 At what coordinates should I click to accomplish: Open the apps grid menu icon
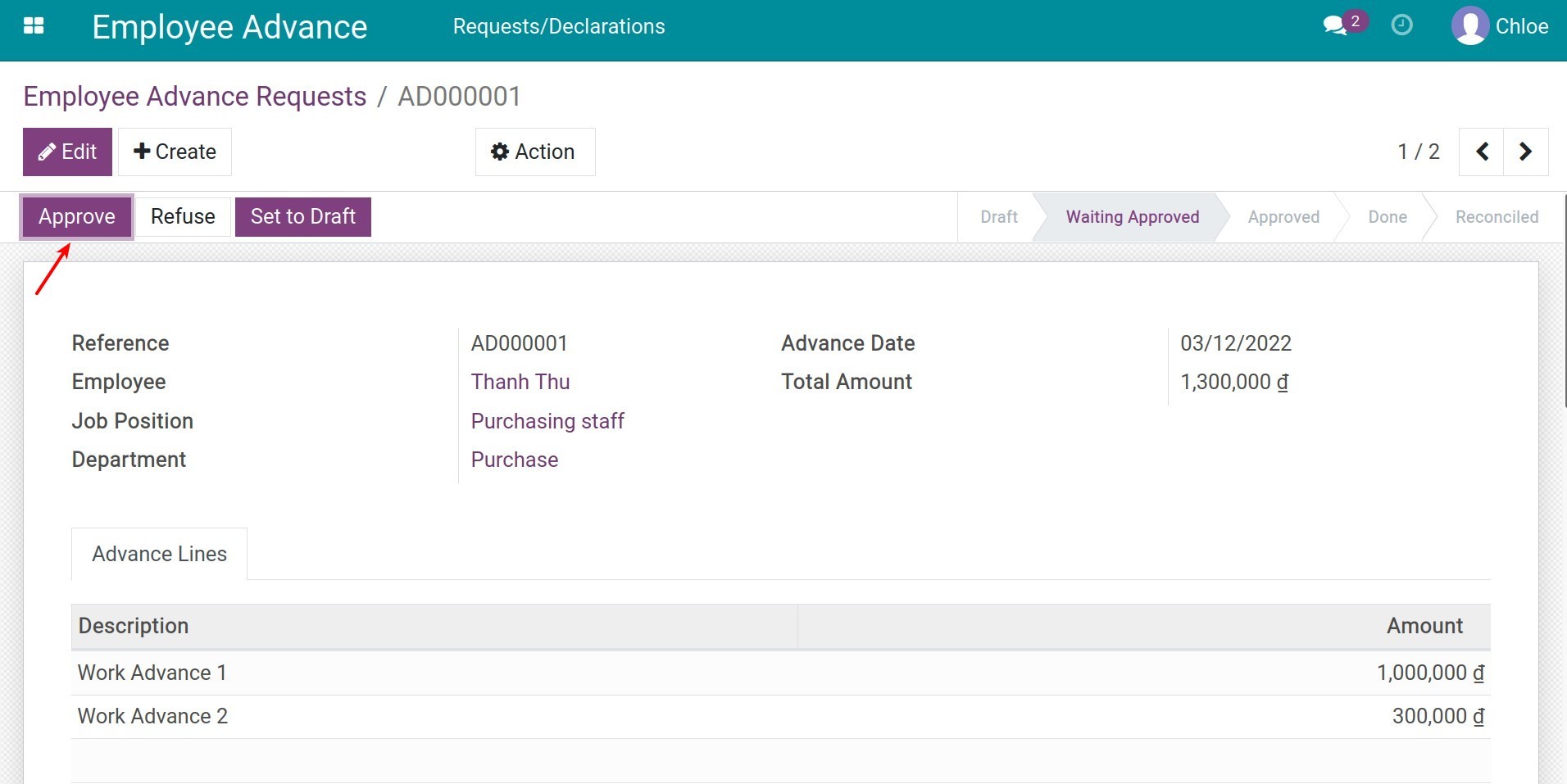pyautogui.click(x=34, y=26)
